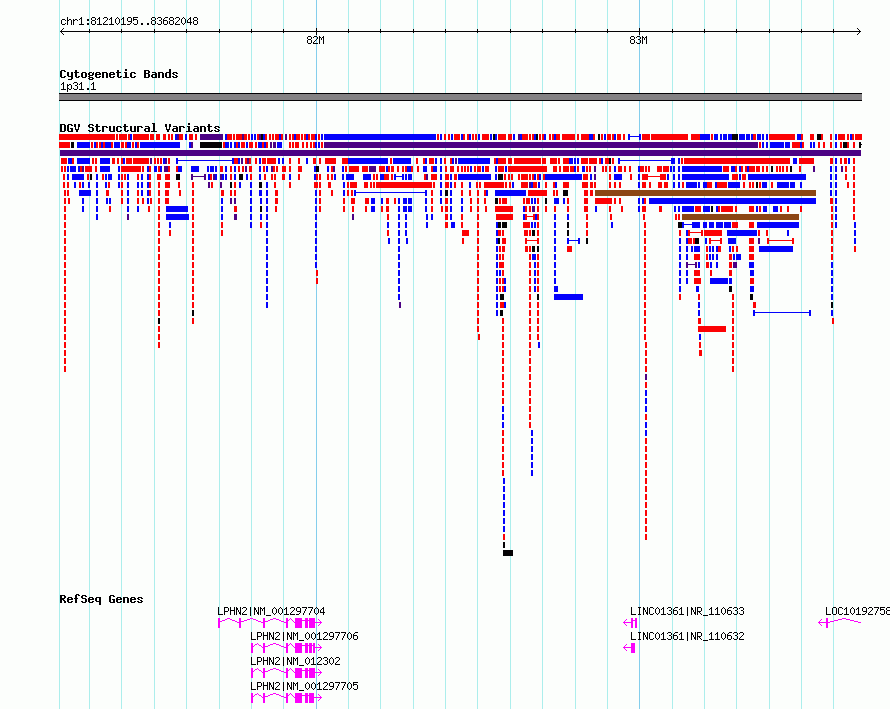
Task: Click the LPHN2|NM_001297705 gene label
Action: 304,686
